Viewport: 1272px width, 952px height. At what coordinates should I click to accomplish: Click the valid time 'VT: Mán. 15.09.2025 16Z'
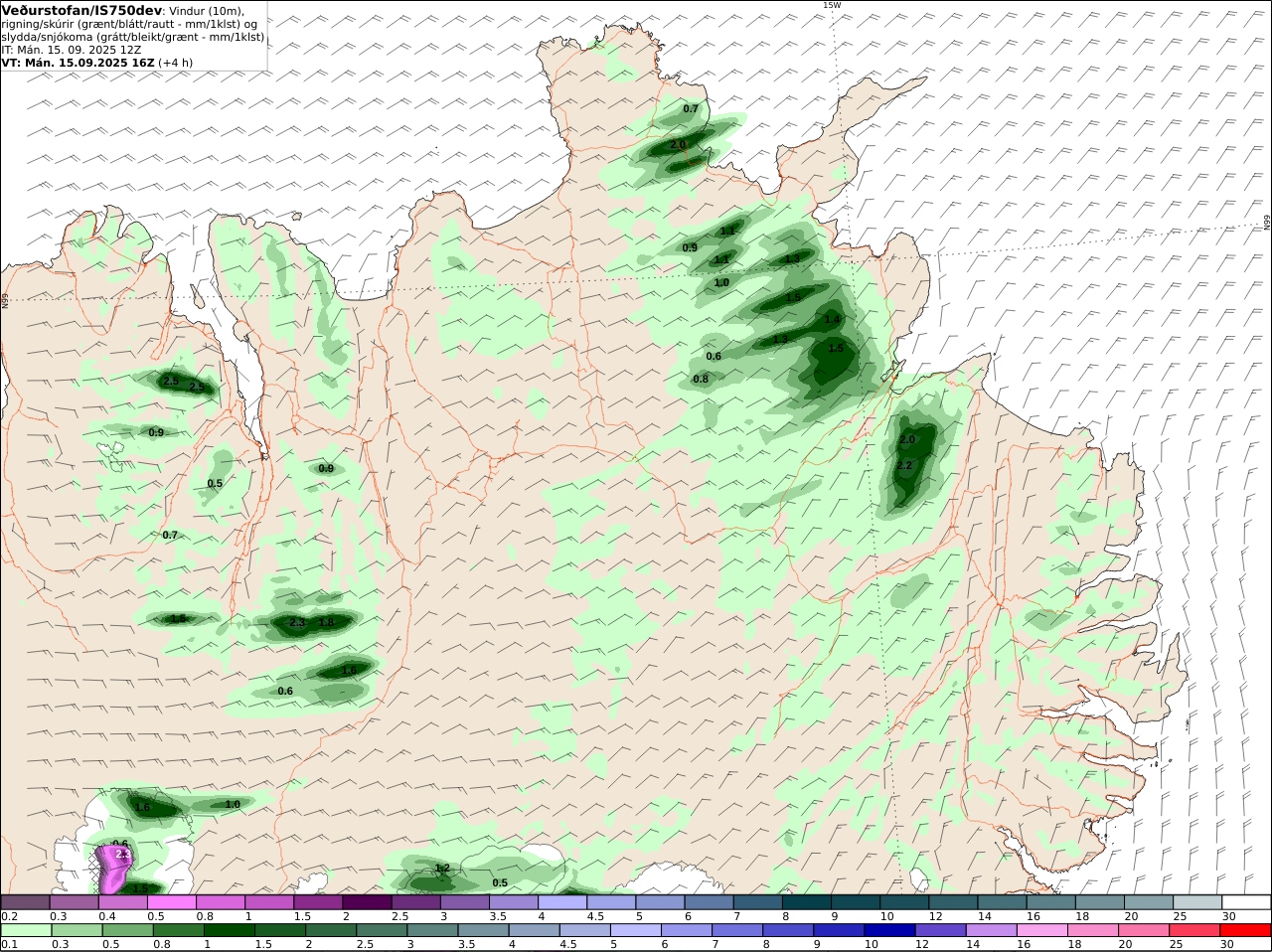point(79,63)
